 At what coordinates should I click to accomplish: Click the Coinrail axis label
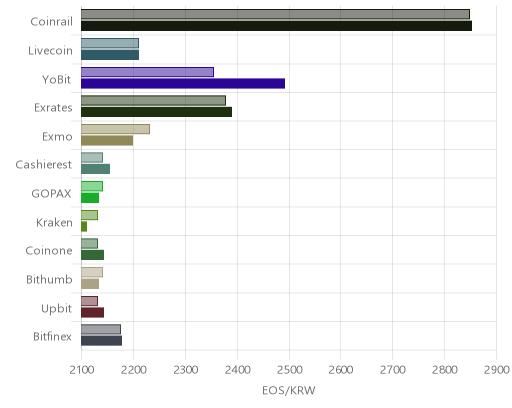pyautogui.click(x=51, y=22)
